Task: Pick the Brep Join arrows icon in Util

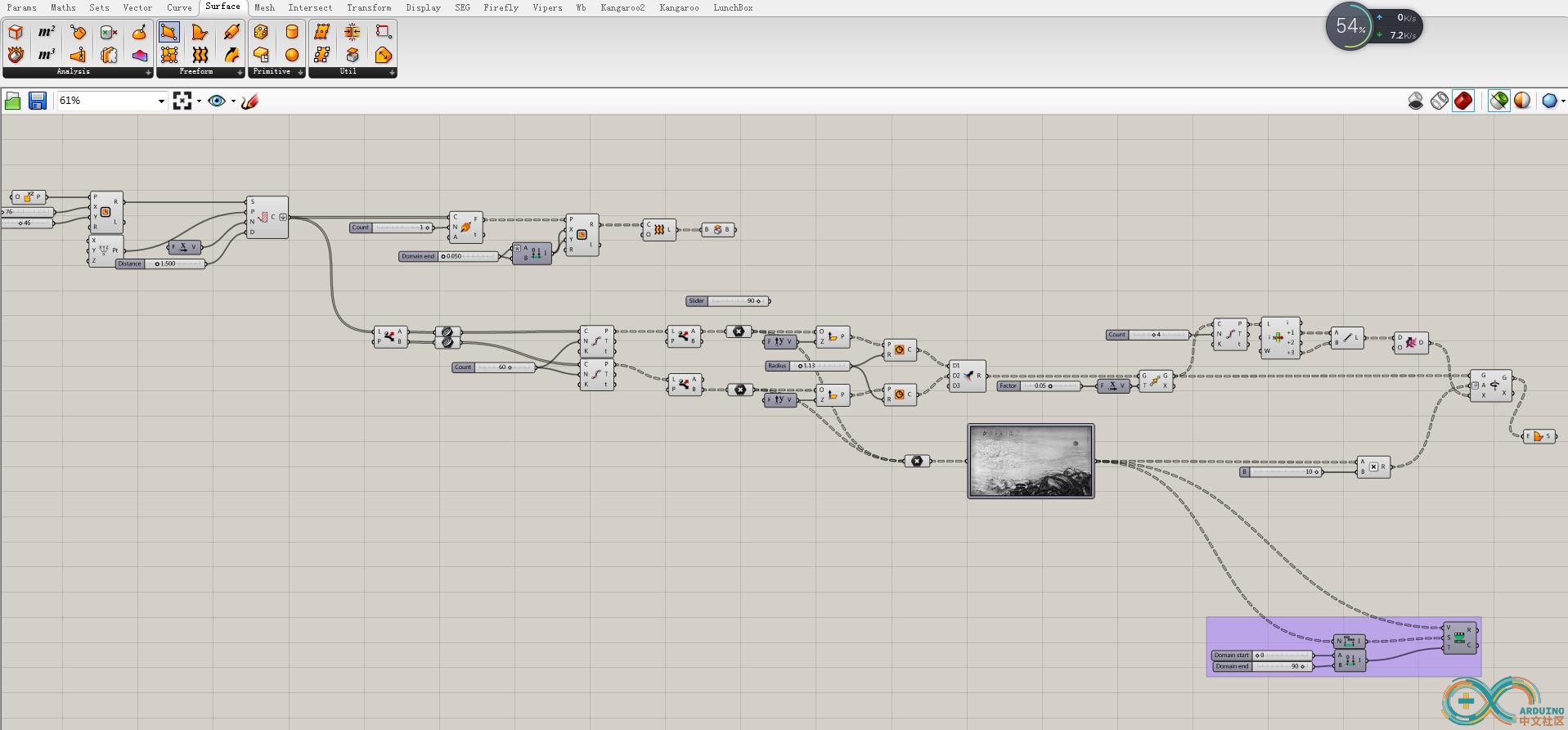Action: point(353,32)
